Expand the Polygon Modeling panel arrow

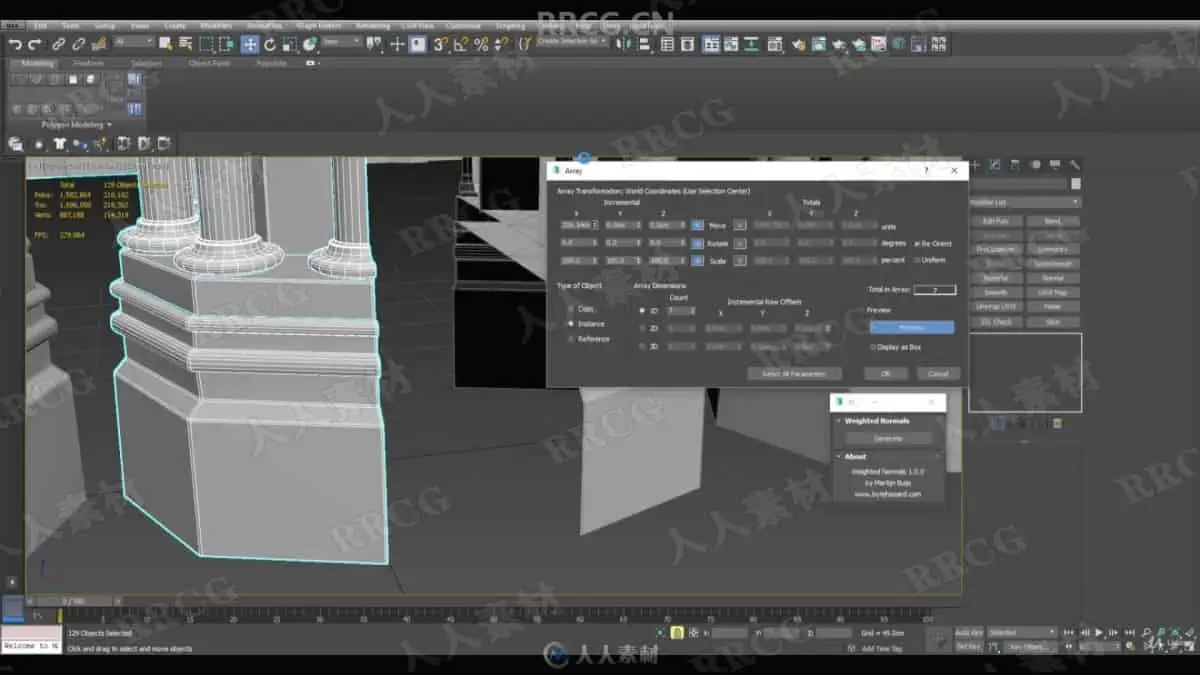(x=108, y=125)
